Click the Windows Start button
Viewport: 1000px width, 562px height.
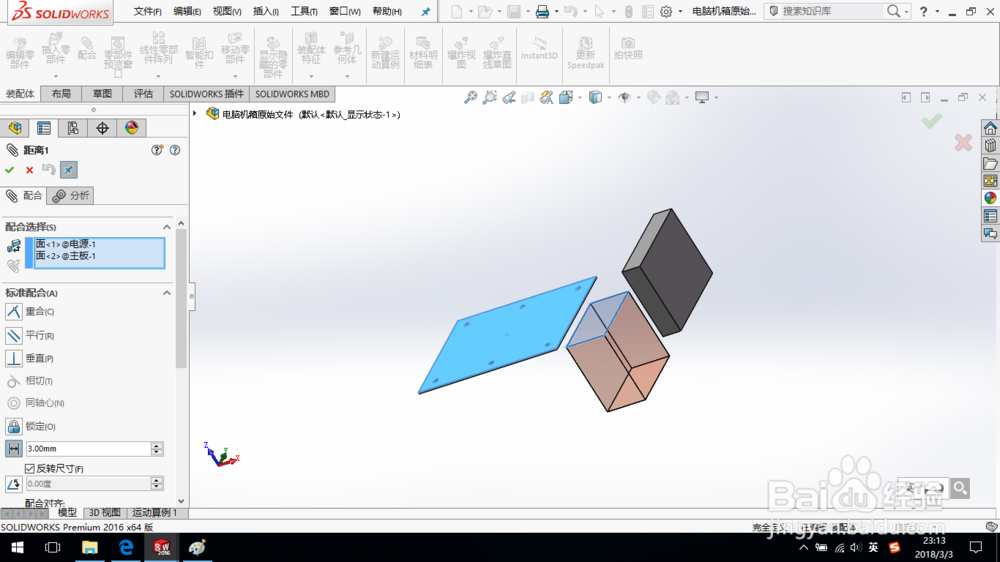point(17,547)
